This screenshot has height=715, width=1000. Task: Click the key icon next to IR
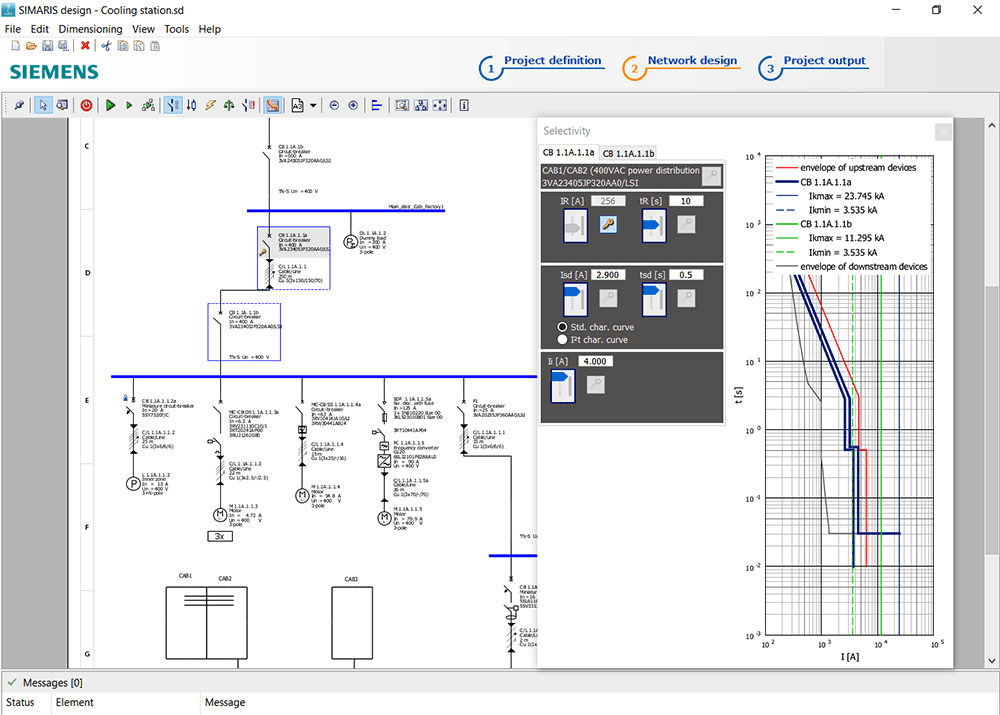pyautogui.click(x=606, y=225)
